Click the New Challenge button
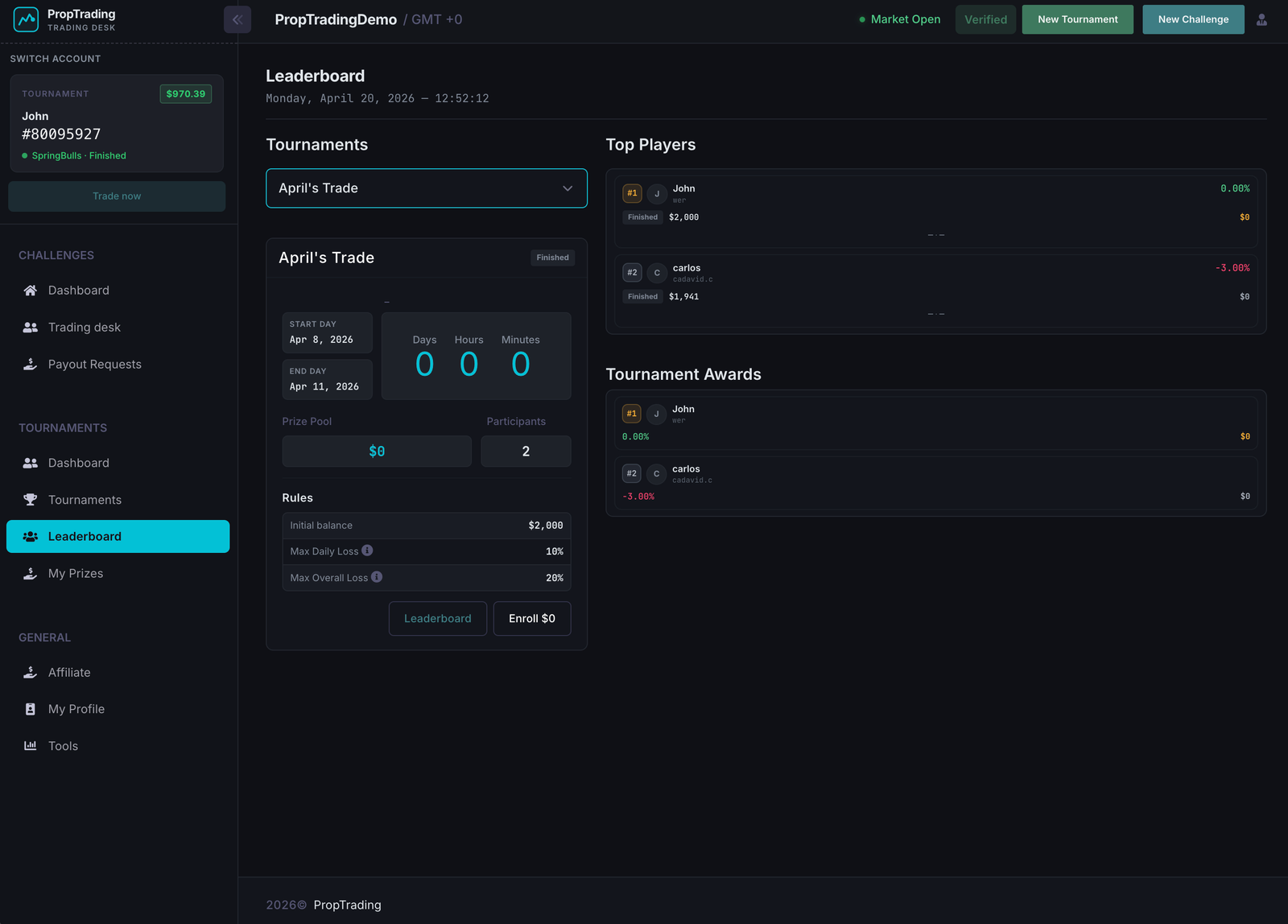This screenshot has height=924, width=1288. (1193, 19)
